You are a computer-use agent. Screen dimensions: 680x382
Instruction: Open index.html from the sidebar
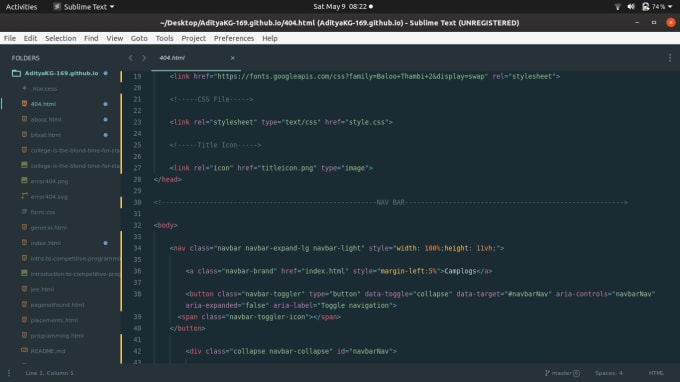(x=46, y=243)
